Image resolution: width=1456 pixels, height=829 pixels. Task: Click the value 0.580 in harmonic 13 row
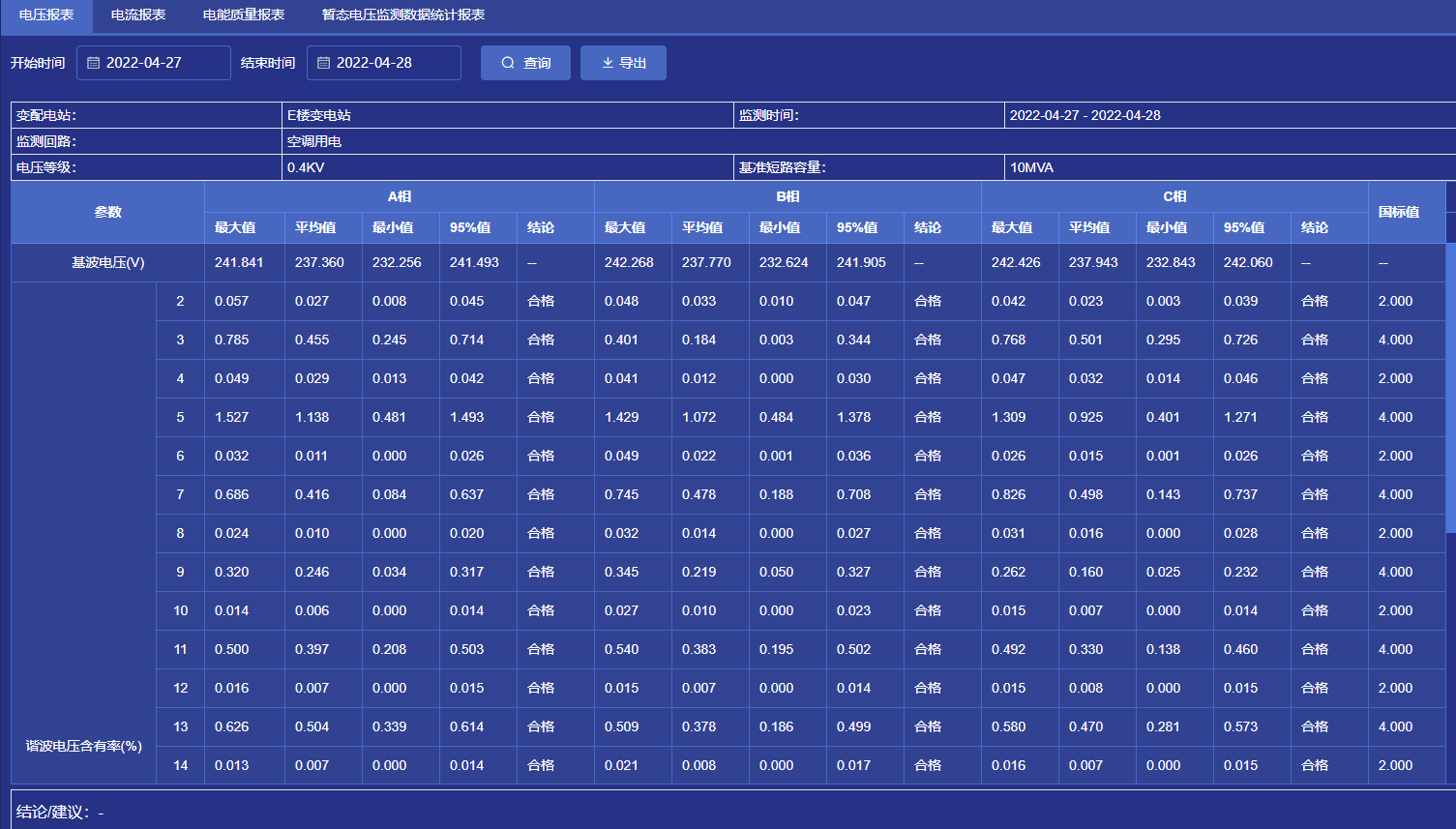(1009, 726)
